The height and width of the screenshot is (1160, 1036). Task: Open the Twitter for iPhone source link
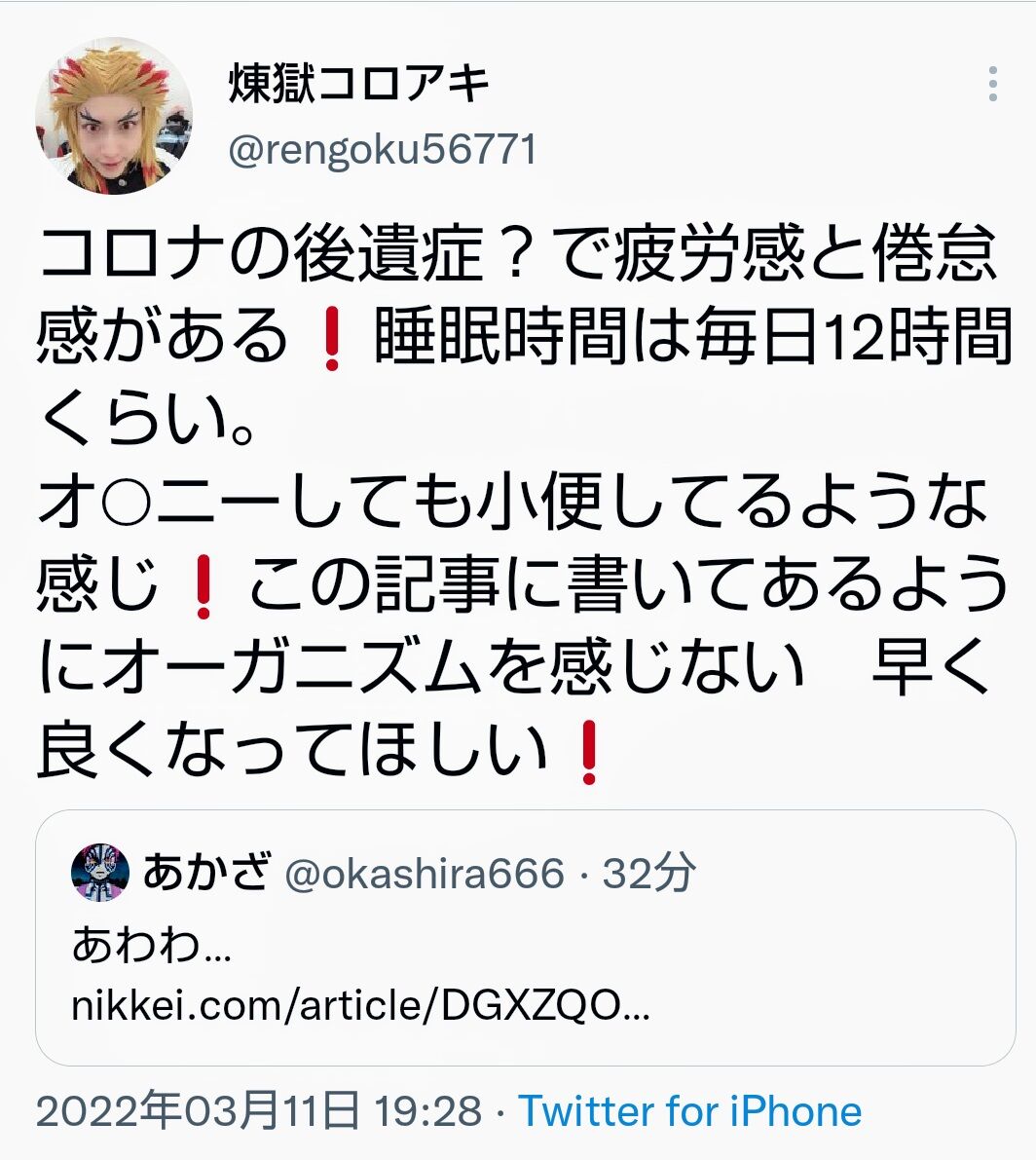[x=690, y=1110]
